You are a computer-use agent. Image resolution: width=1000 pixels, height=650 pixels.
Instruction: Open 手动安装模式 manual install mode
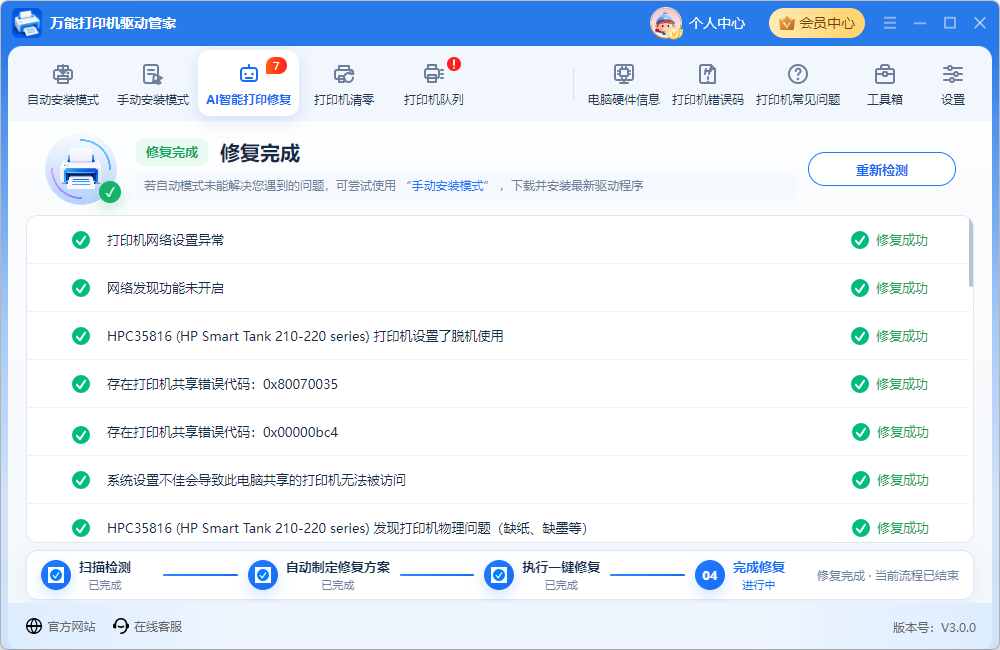153,84
